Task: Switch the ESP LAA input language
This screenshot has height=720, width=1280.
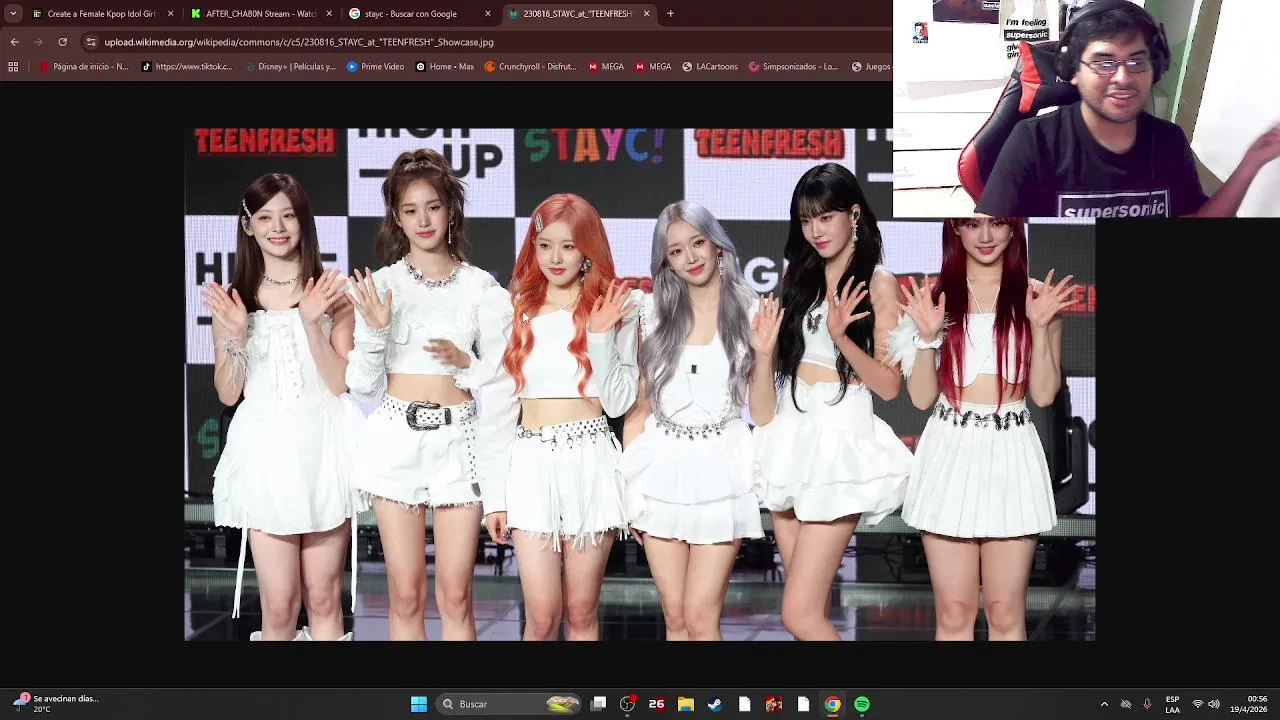Action: click(1172, 704)
